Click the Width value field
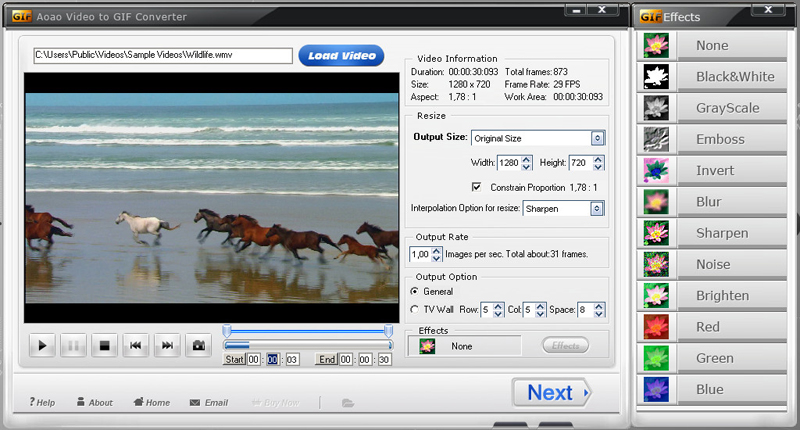The width and height of the screenshot is (800, 430). [x=509, y=163]
